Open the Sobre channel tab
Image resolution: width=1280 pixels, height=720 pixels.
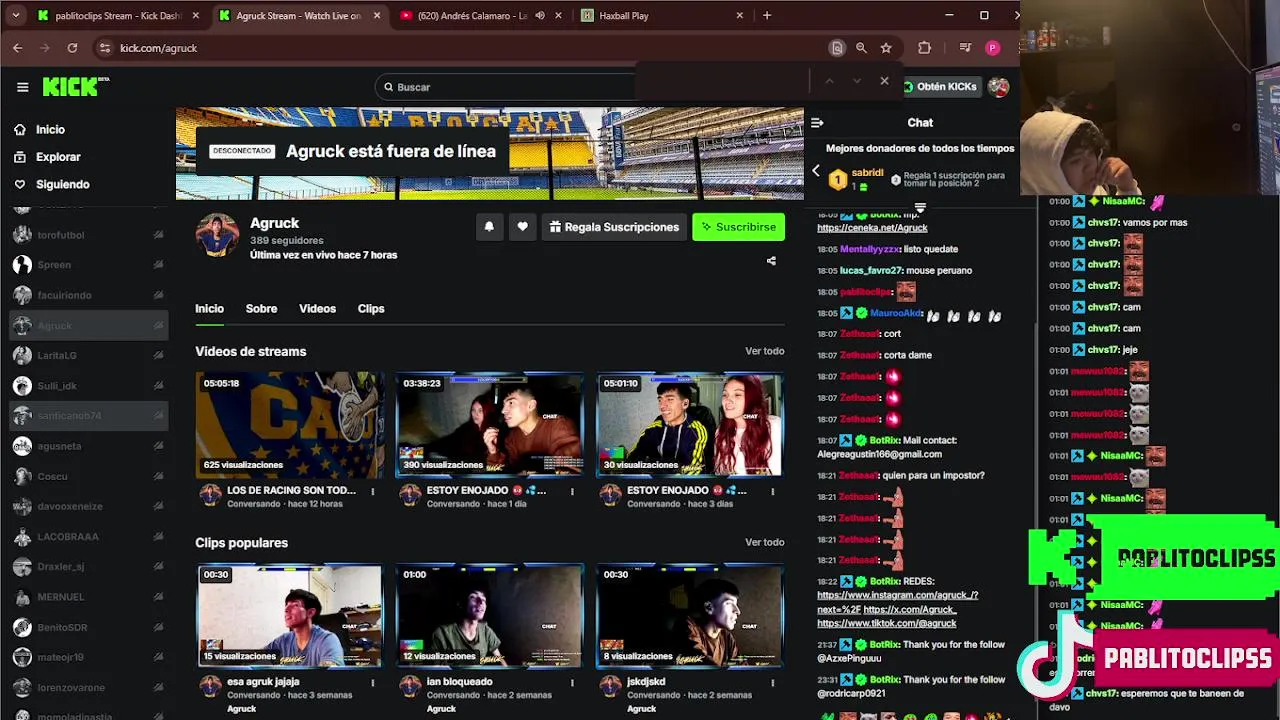(261, 309)
